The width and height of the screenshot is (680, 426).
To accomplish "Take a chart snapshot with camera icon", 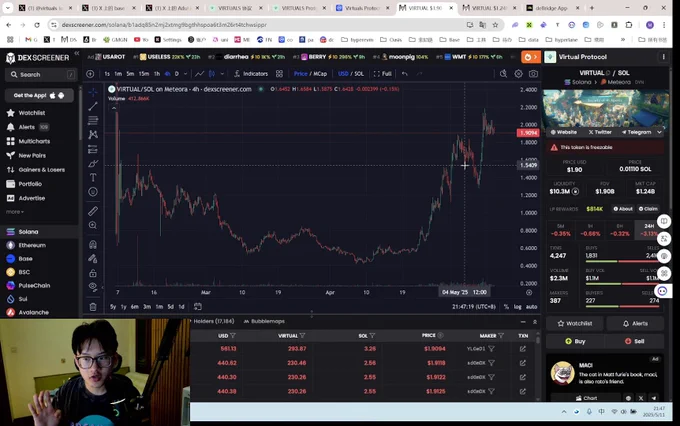I will [533, 74].
